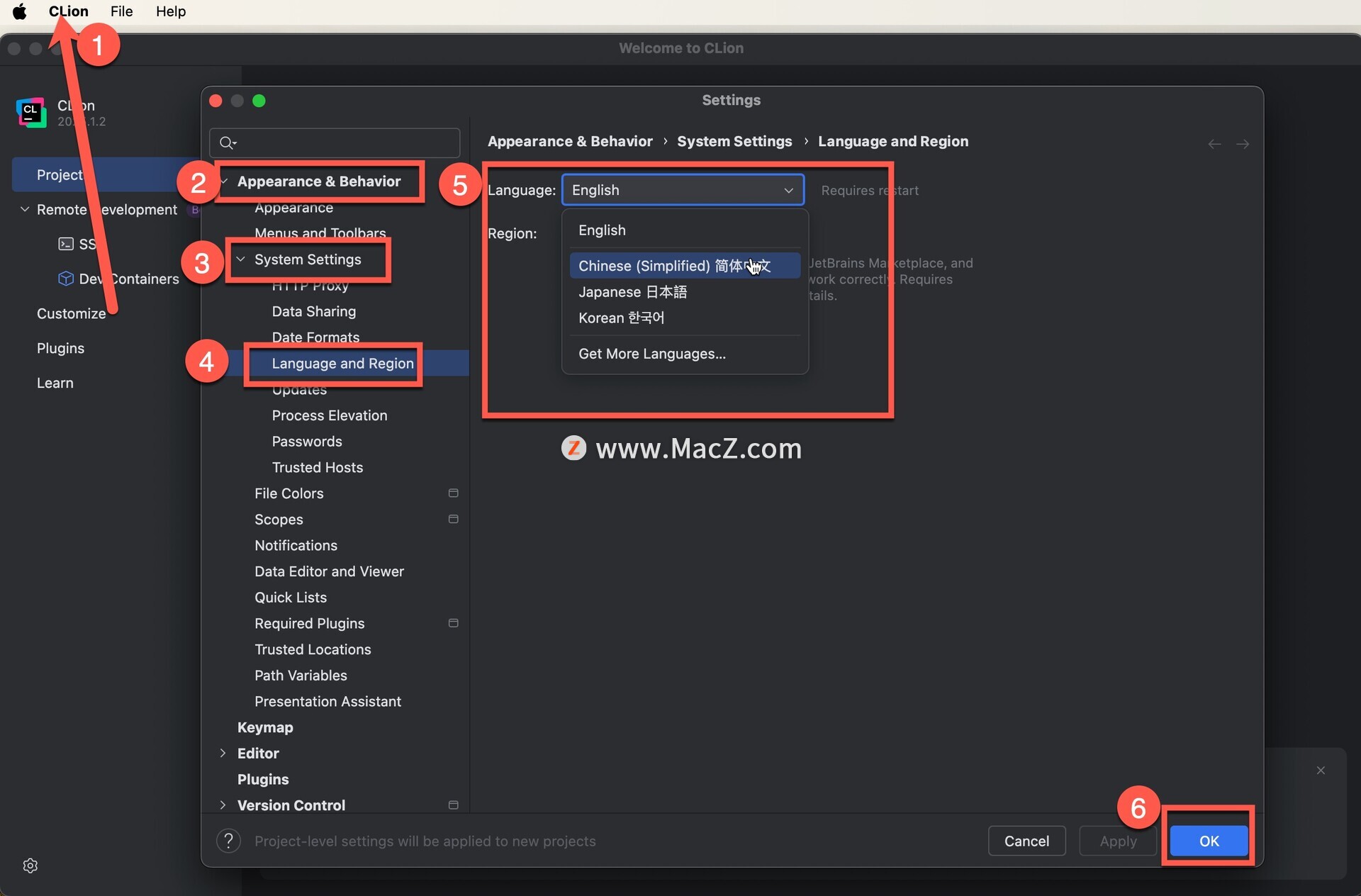Click the Cancel button
The width and height of the screenshot is (1361, 896).
(x=1026, y=841)
